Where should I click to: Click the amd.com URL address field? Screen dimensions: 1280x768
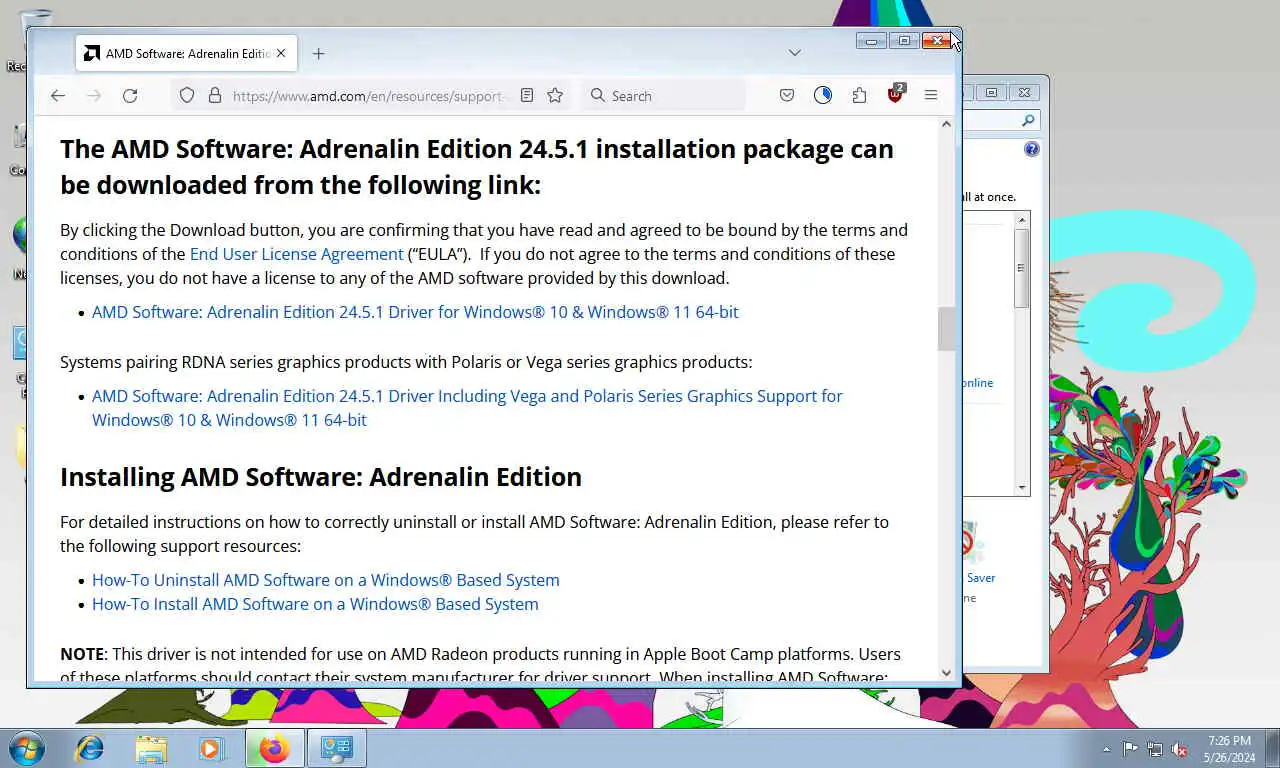pyautogui.click(x=368, y=96)
